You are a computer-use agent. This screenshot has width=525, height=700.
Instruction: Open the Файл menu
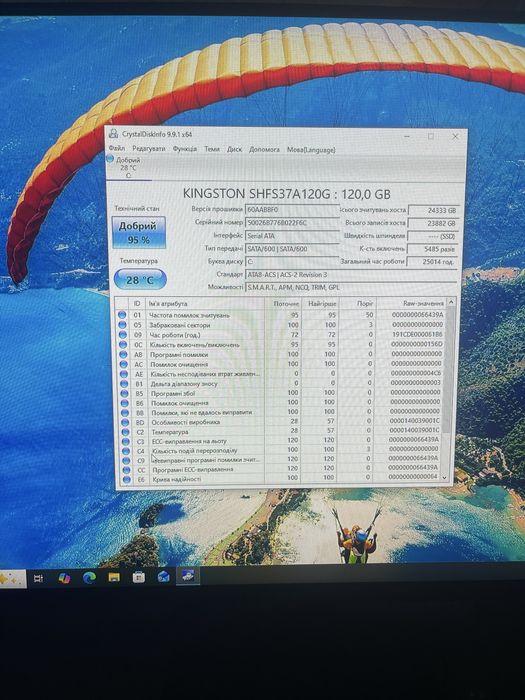pos(117,148)
